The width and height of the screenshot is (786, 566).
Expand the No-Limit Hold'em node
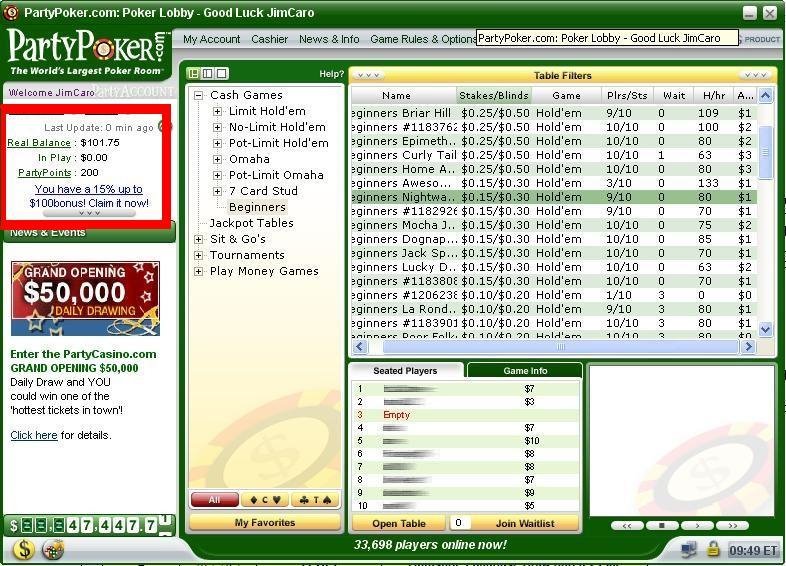click(x=217, y=127)
